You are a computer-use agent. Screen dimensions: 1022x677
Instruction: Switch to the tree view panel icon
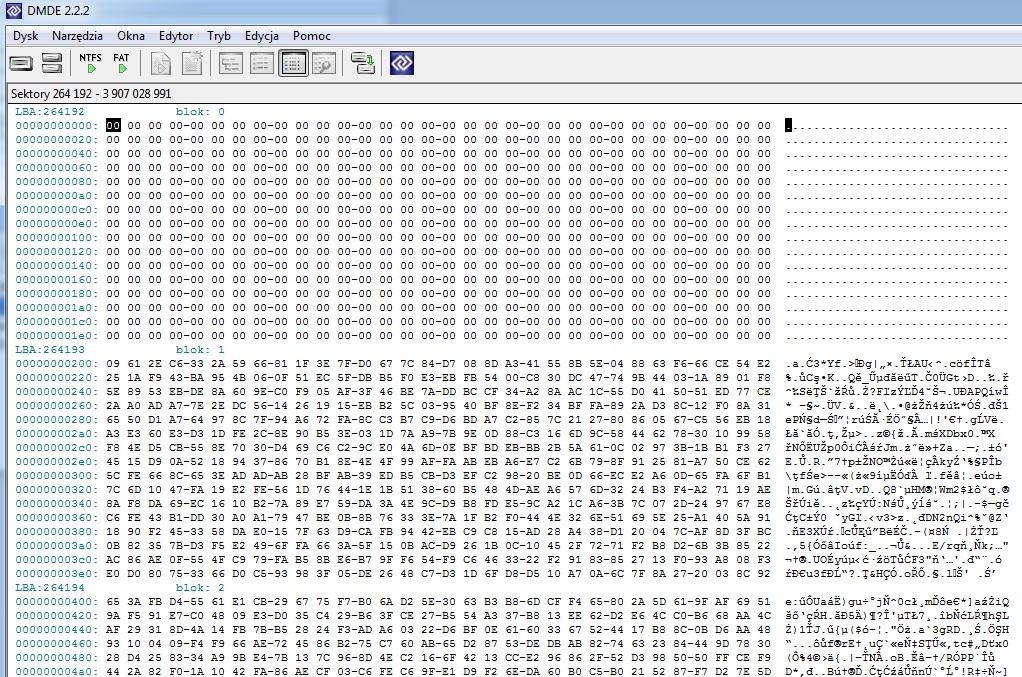[x=230, y=63]
